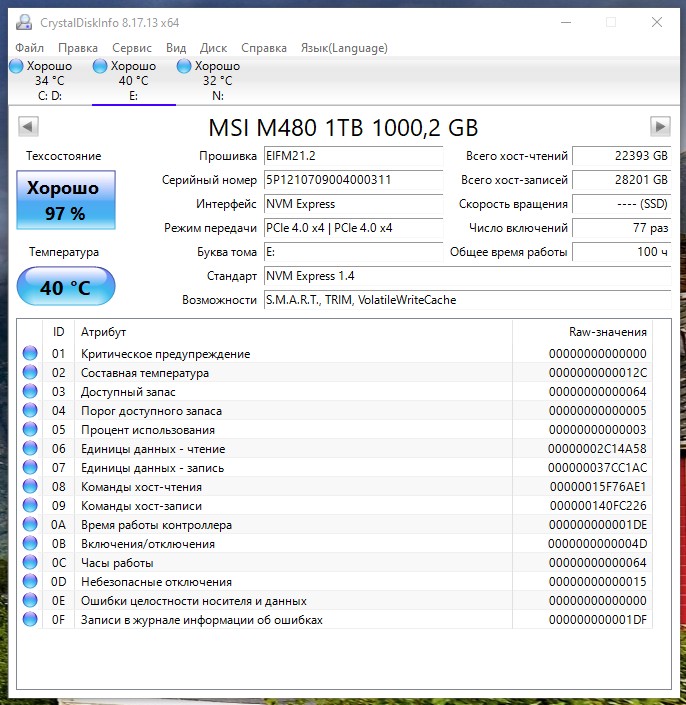Click status orb for attribute 0A
The image size is (686, 705).
point(30,524)
